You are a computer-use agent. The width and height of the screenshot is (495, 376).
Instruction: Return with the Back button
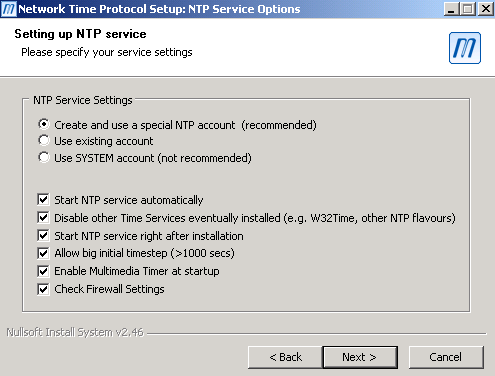[285, 357]
